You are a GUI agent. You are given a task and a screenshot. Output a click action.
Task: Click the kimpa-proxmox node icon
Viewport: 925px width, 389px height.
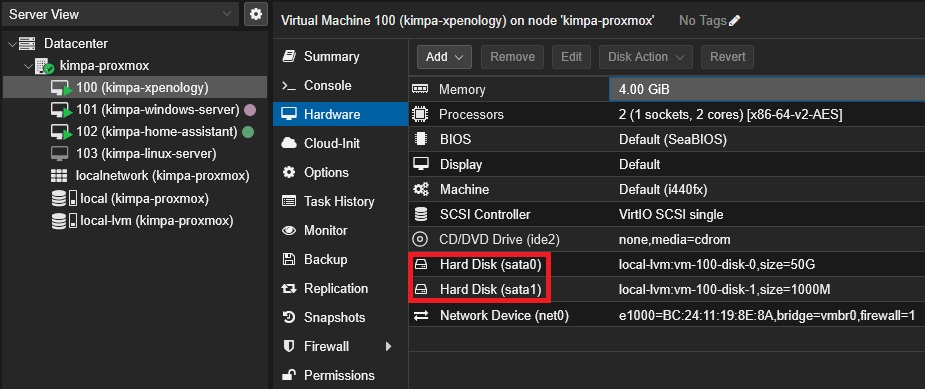pos(45,66)
